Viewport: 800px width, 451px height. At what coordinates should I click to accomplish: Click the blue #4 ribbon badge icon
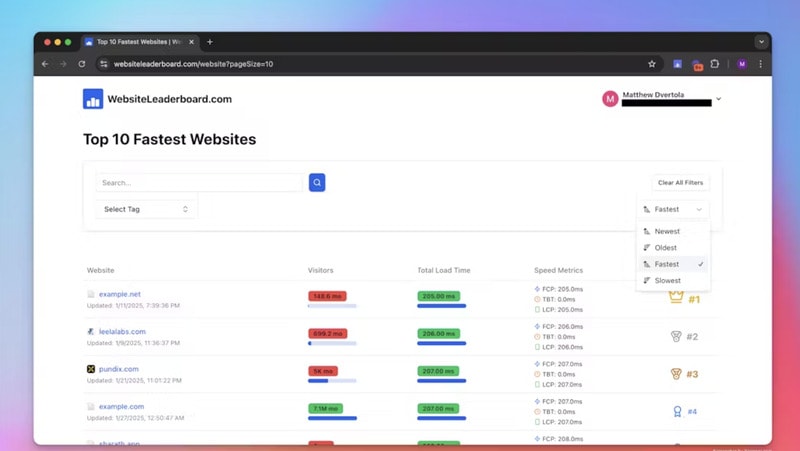pos(677,411)
